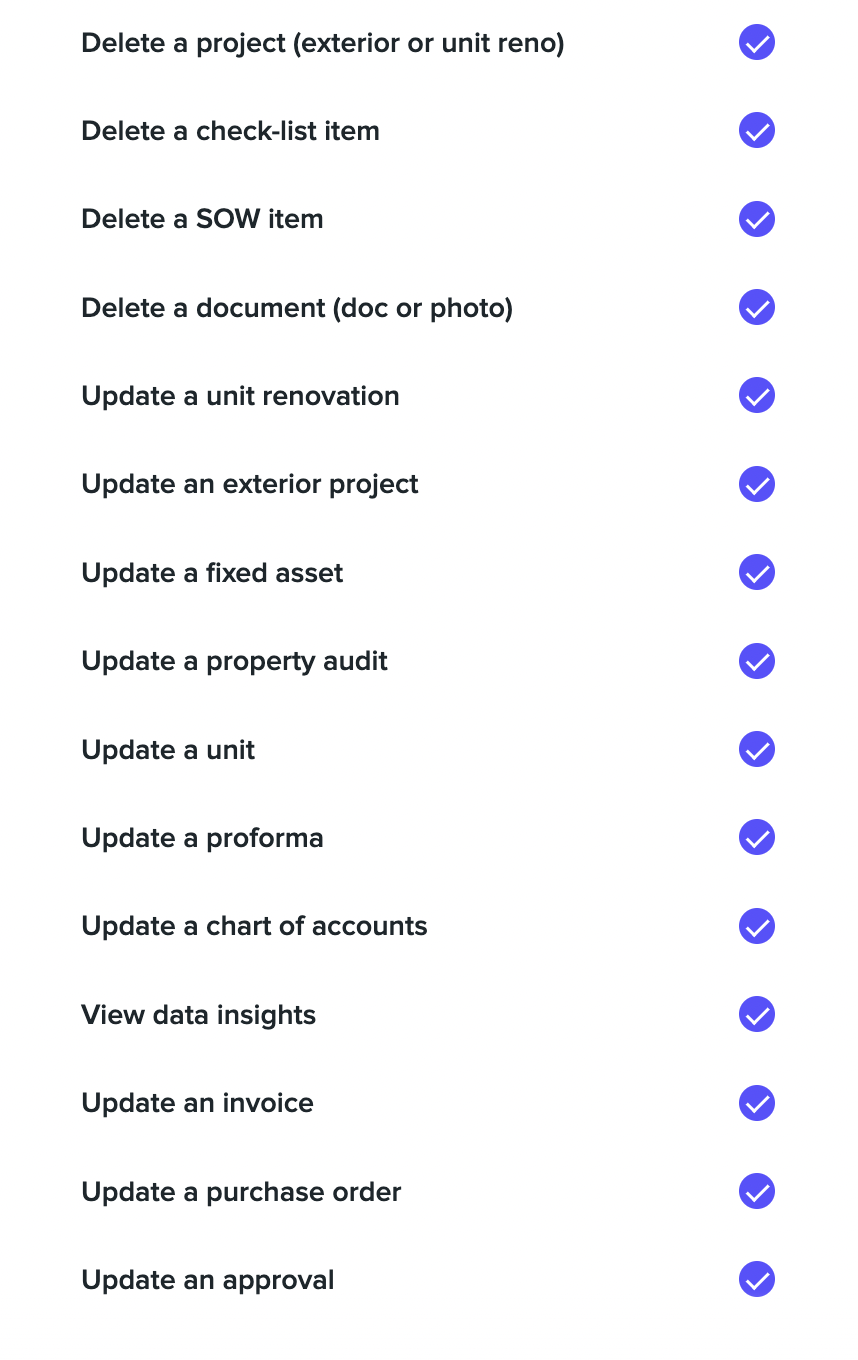Viewport: 858px width, 1360px height.
Task: Click the Update an approval checkmark
Action: (757, 1280)
